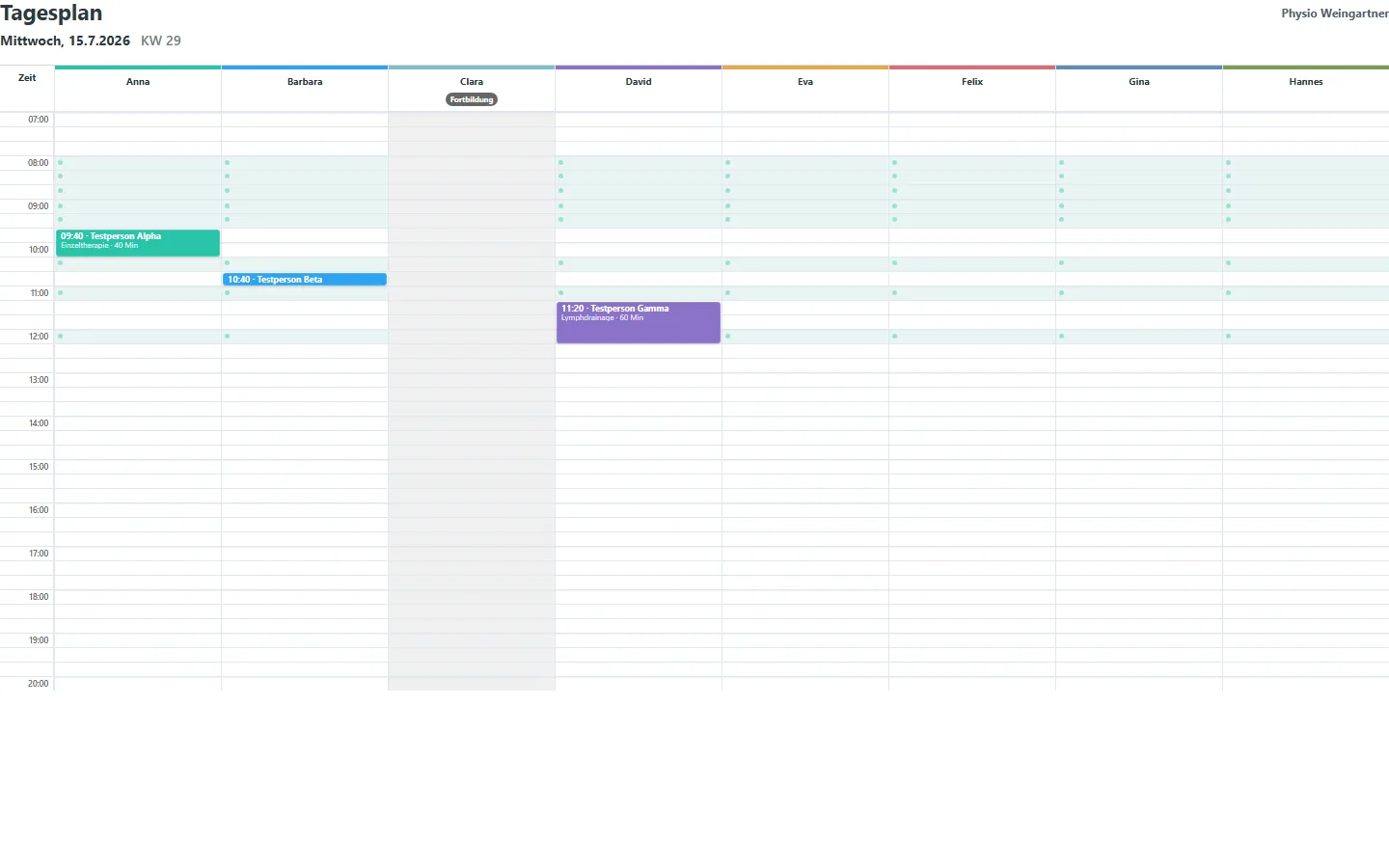Click the 09:00 time label

coord(39,206)
